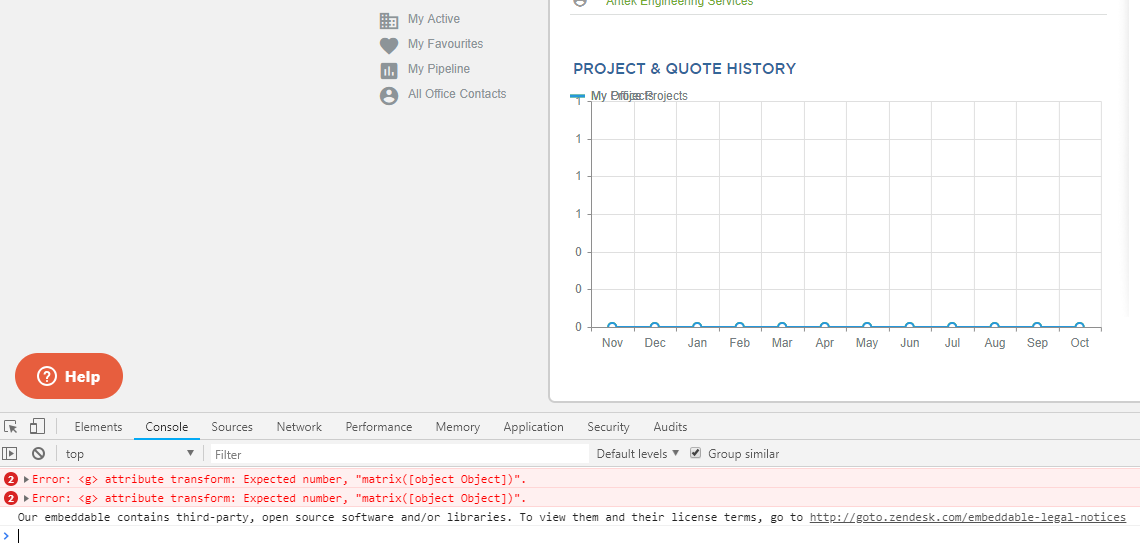Viewport: 1140px width, 548px height.
Task: Click the Oct data point on chart
Action: [x=1079, y=327]
